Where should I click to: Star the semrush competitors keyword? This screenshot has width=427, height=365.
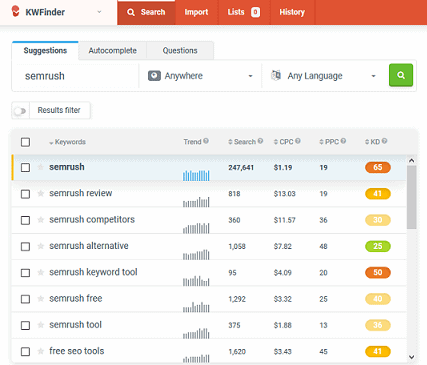41,220
